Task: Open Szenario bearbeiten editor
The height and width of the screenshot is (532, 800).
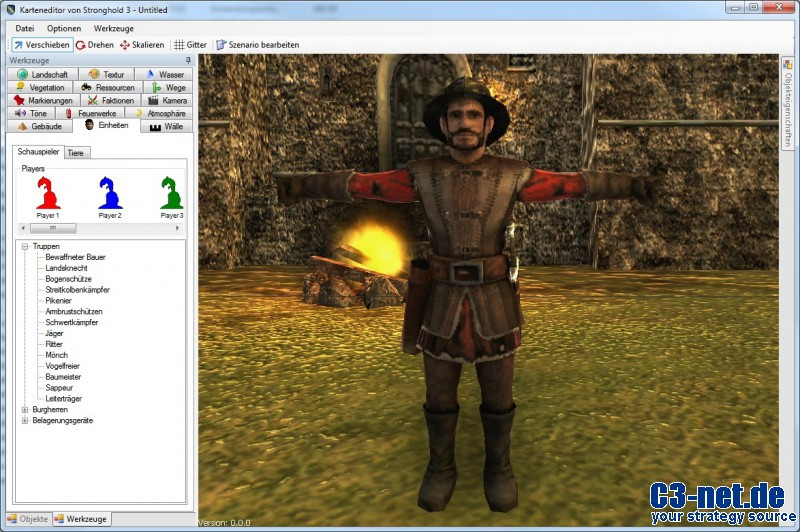Action: 258,45
